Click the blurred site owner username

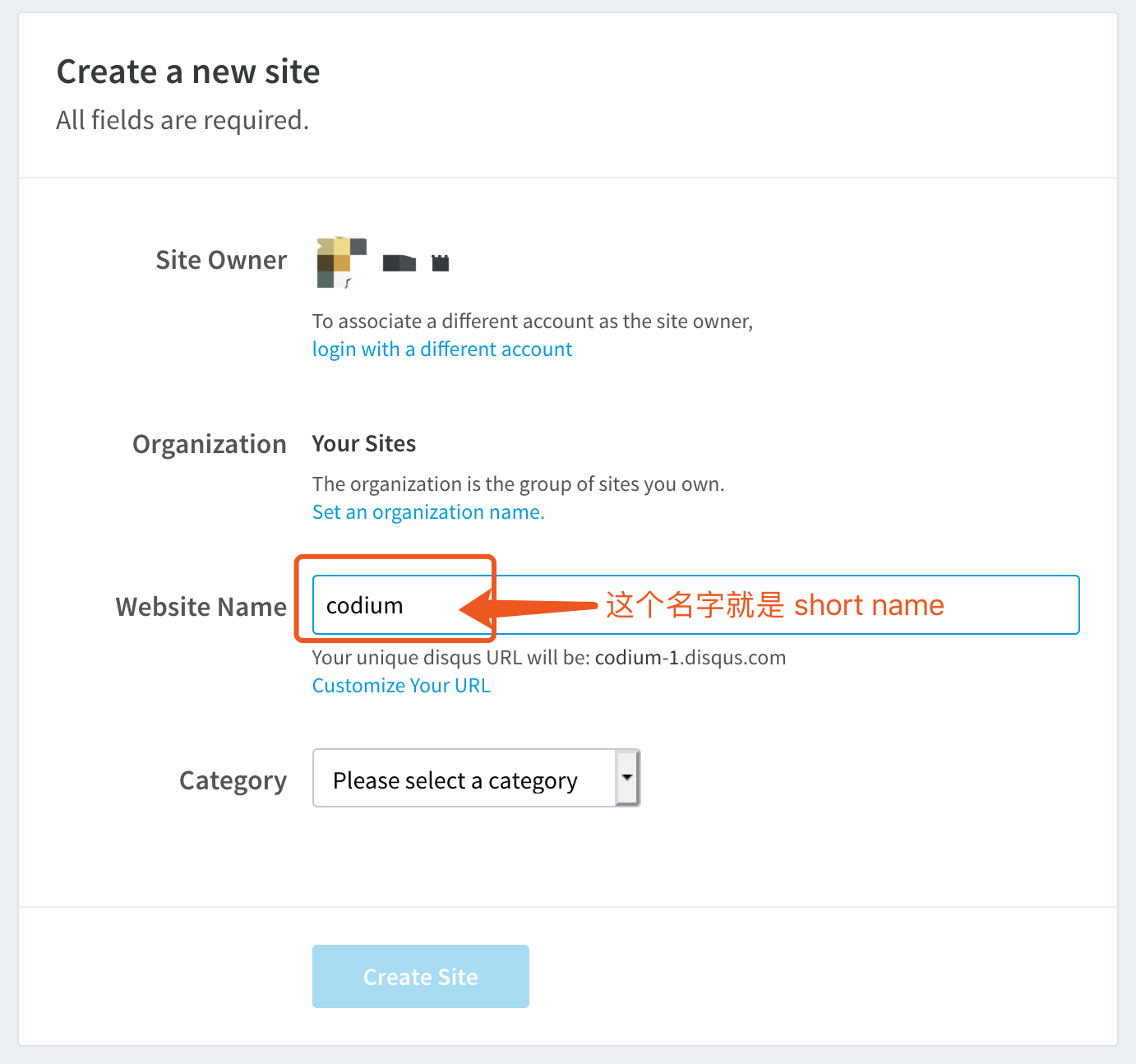pyautogui.click(x=416, y=263)
